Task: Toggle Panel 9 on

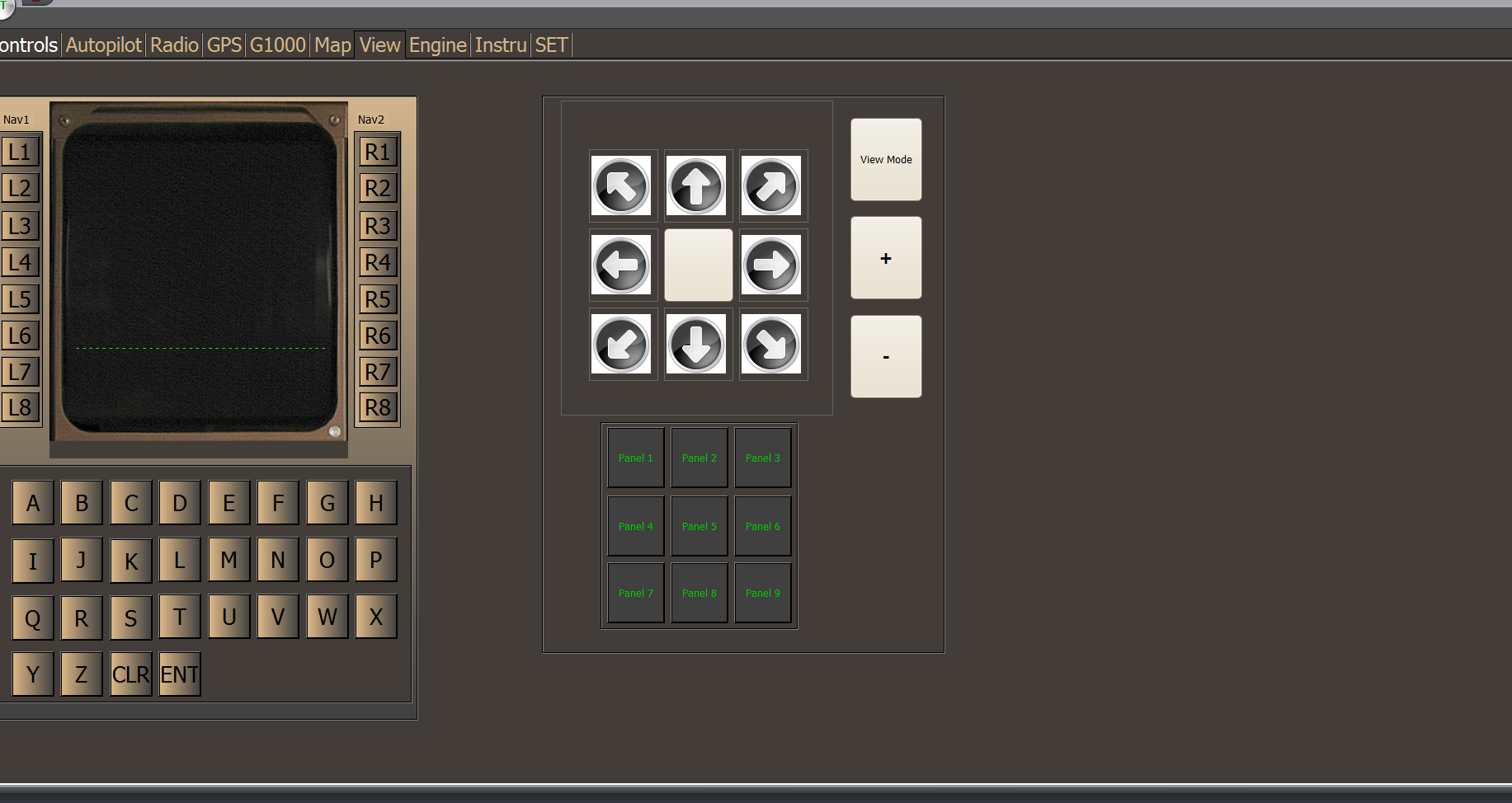Action: pyautogui.click(x=762, y=593)
